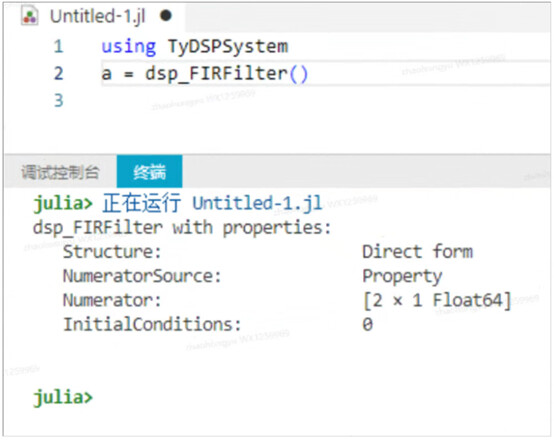Click the unsaved dot on Untitled-1.jl tab
554x443 pixels.
(x=166, y=16)
